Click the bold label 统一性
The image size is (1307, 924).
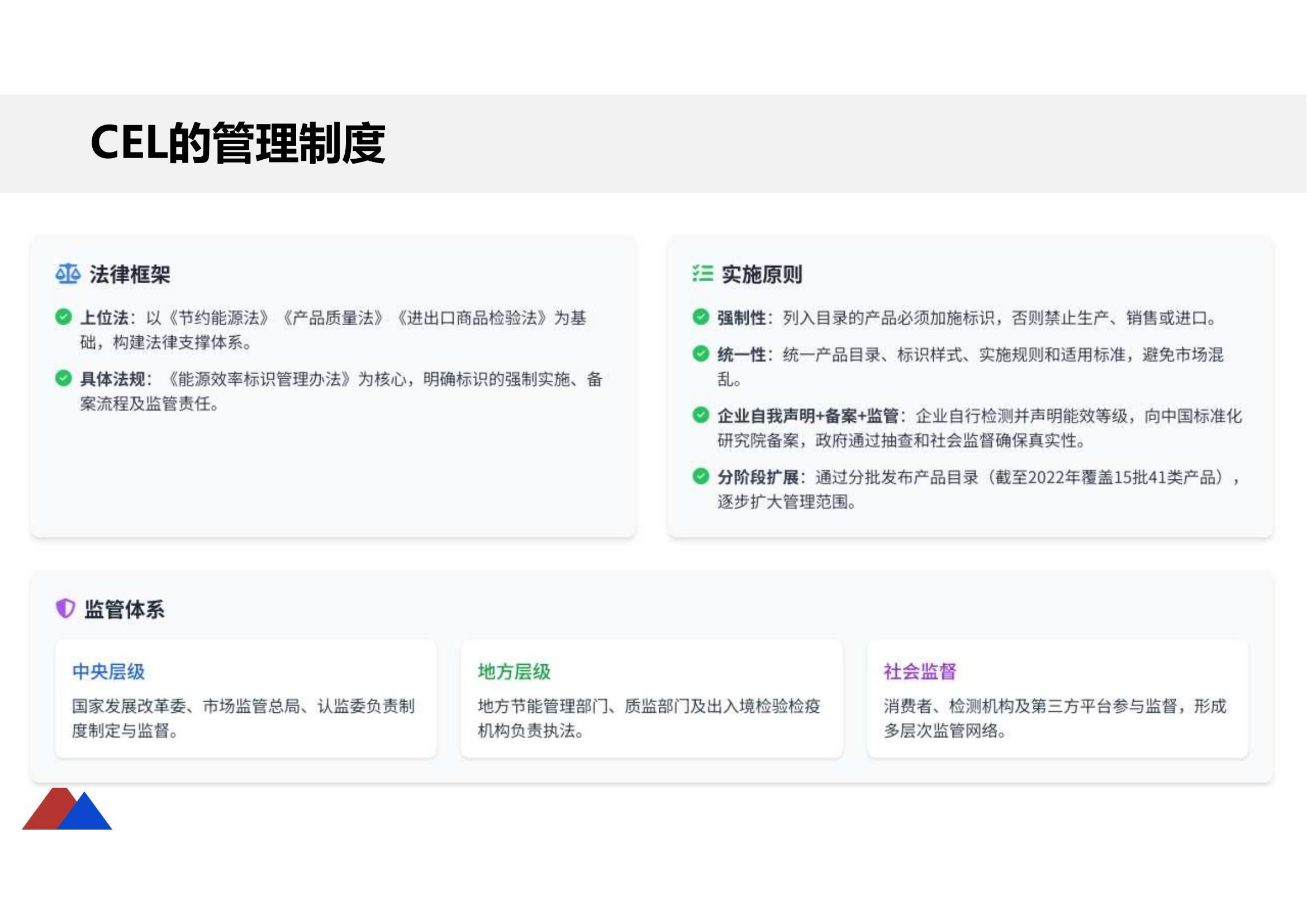[x=742, y=355]
